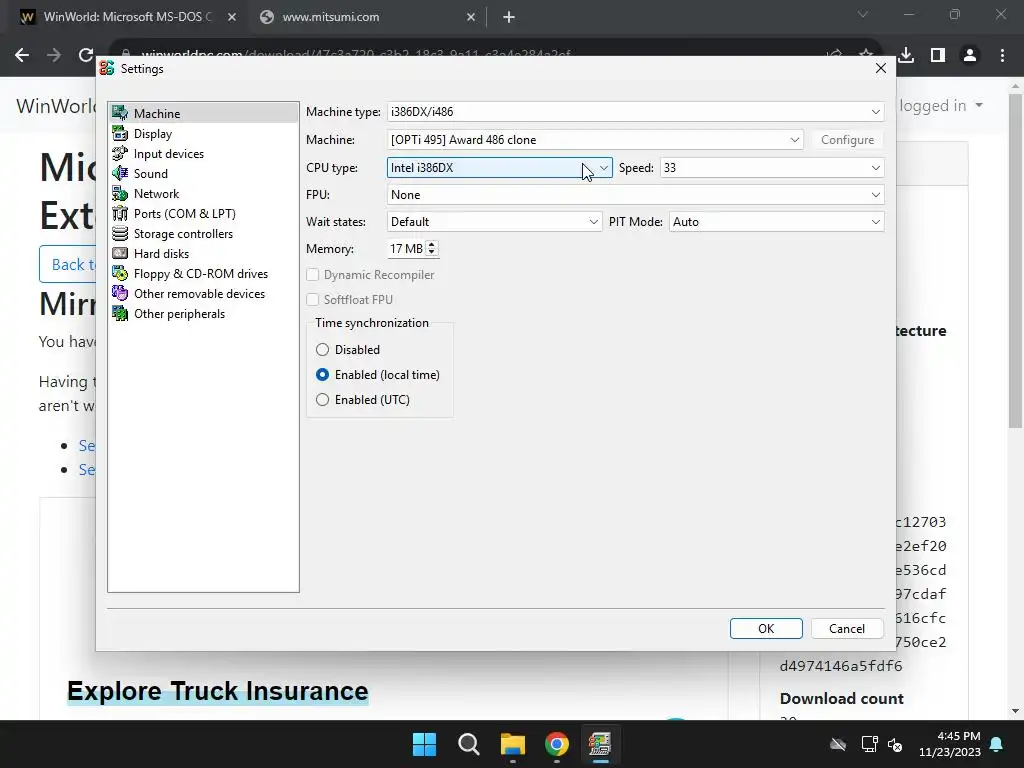Click Explore Truck Insurance ad heading
1024x768 pixels.
217,691
